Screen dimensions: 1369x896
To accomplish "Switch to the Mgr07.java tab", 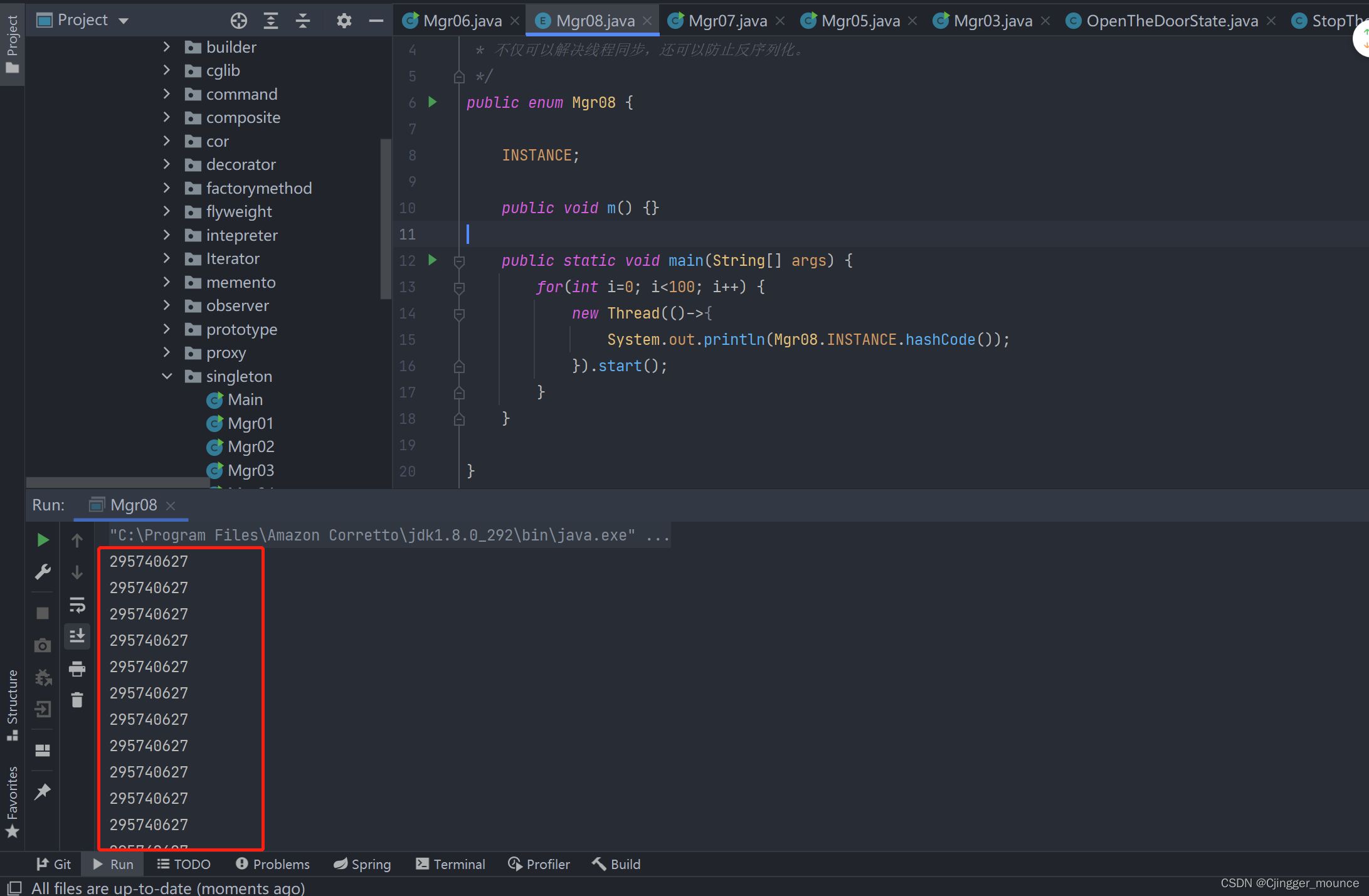I will [x=727, y=21].
